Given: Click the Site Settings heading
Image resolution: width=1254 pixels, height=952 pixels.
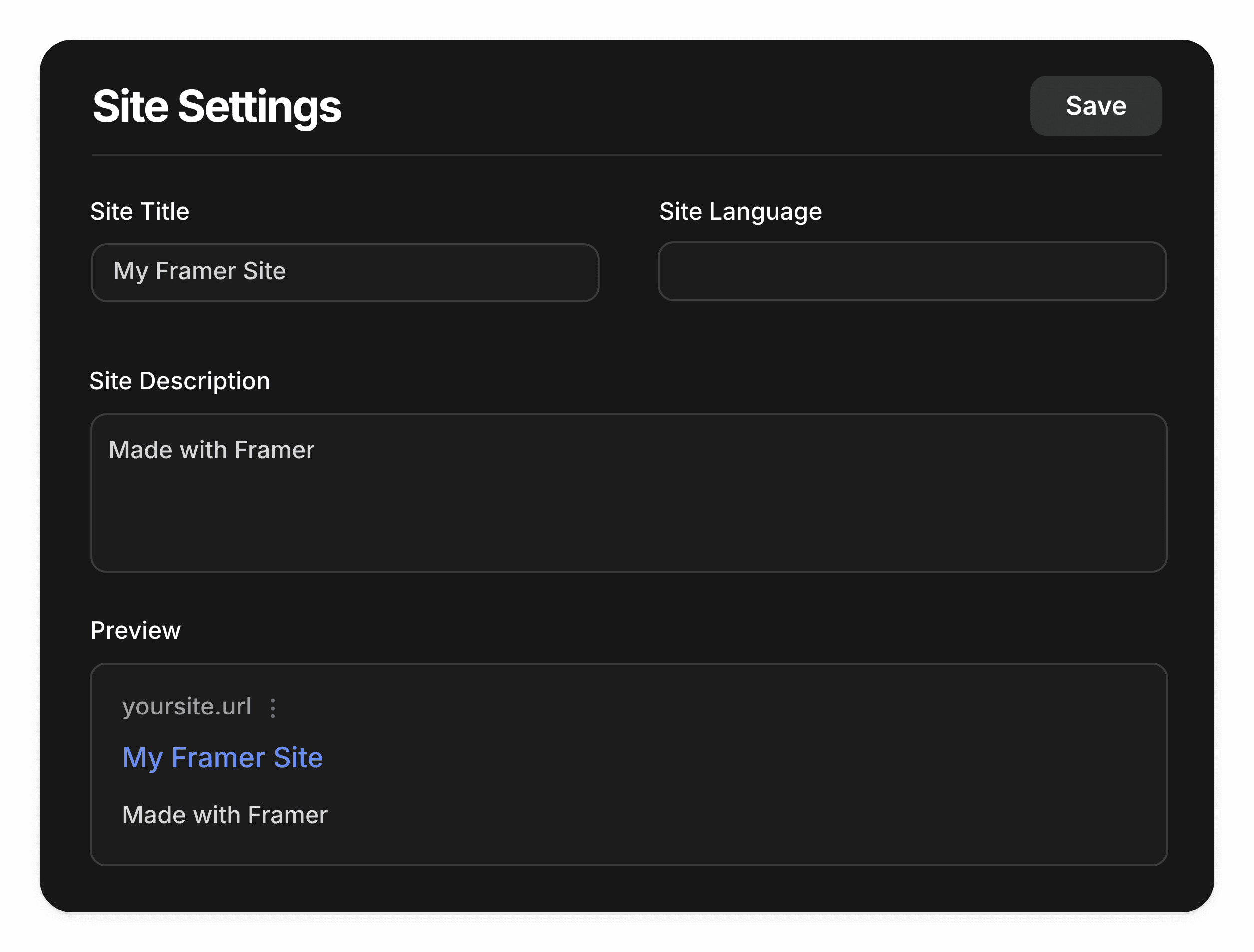Looking at the screenshot, I should [x=217, y=106].
